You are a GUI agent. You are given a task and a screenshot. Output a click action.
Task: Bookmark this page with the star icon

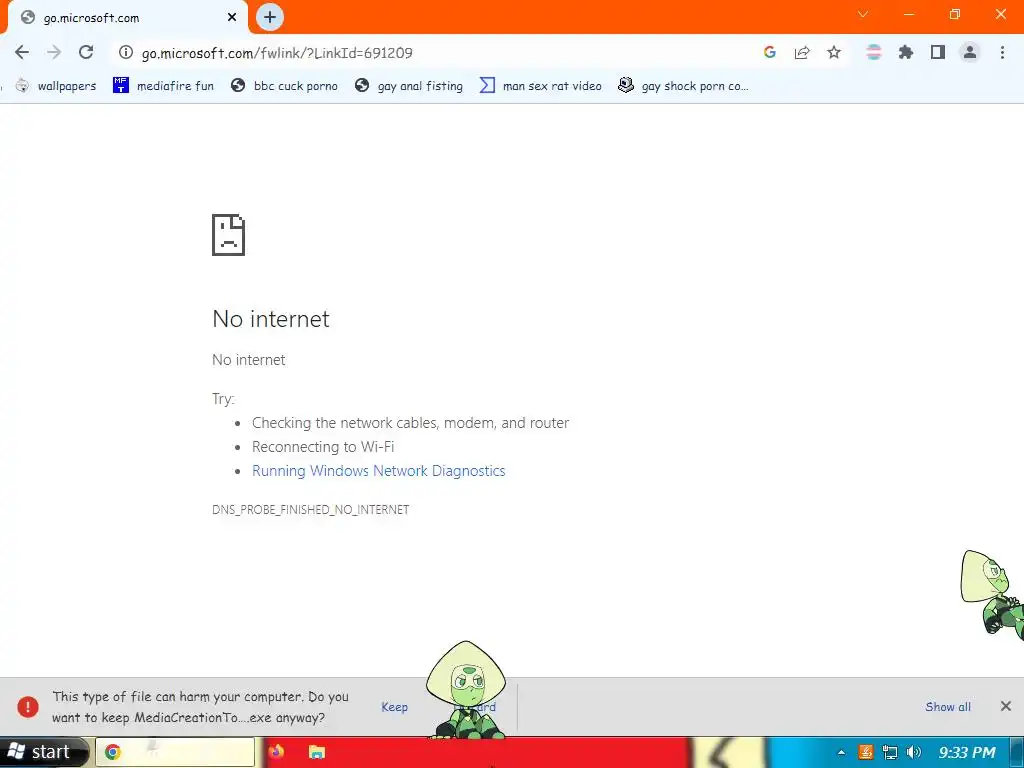[834, 52]
